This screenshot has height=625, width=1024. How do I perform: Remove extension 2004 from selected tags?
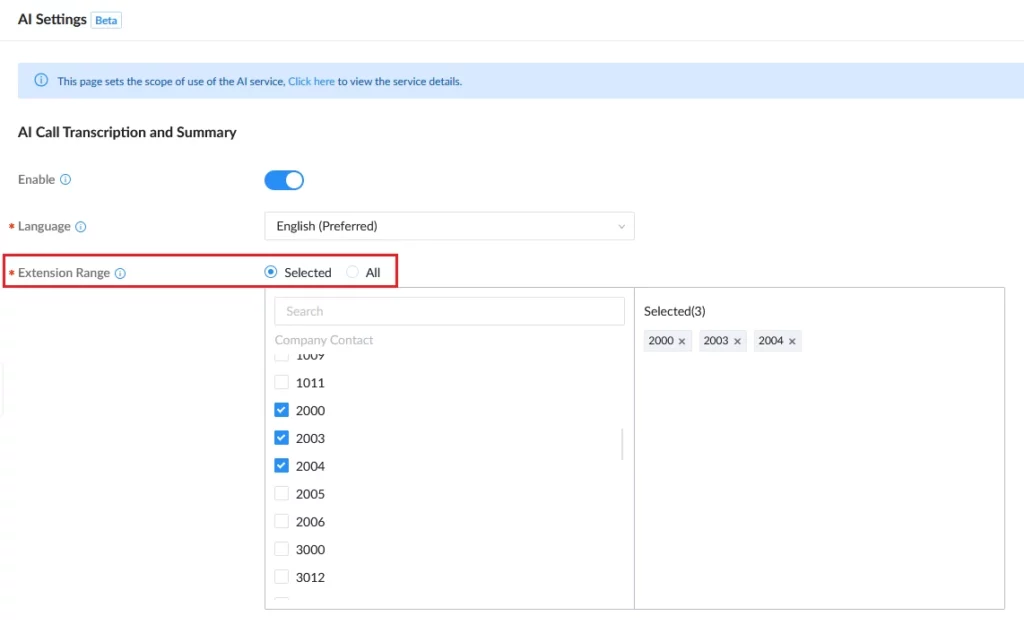792,341
